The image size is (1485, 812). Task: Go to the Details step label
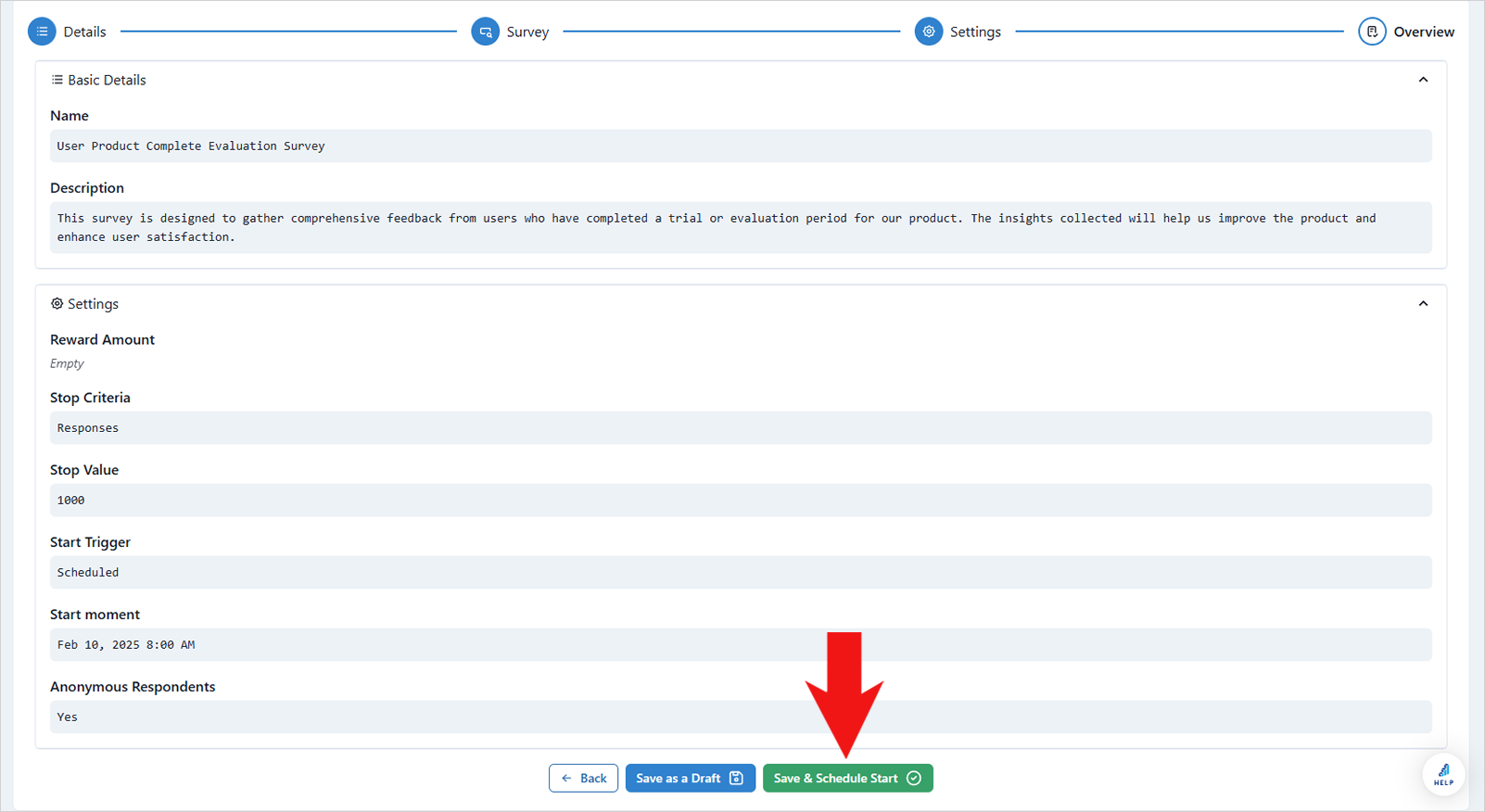(84, 32)
